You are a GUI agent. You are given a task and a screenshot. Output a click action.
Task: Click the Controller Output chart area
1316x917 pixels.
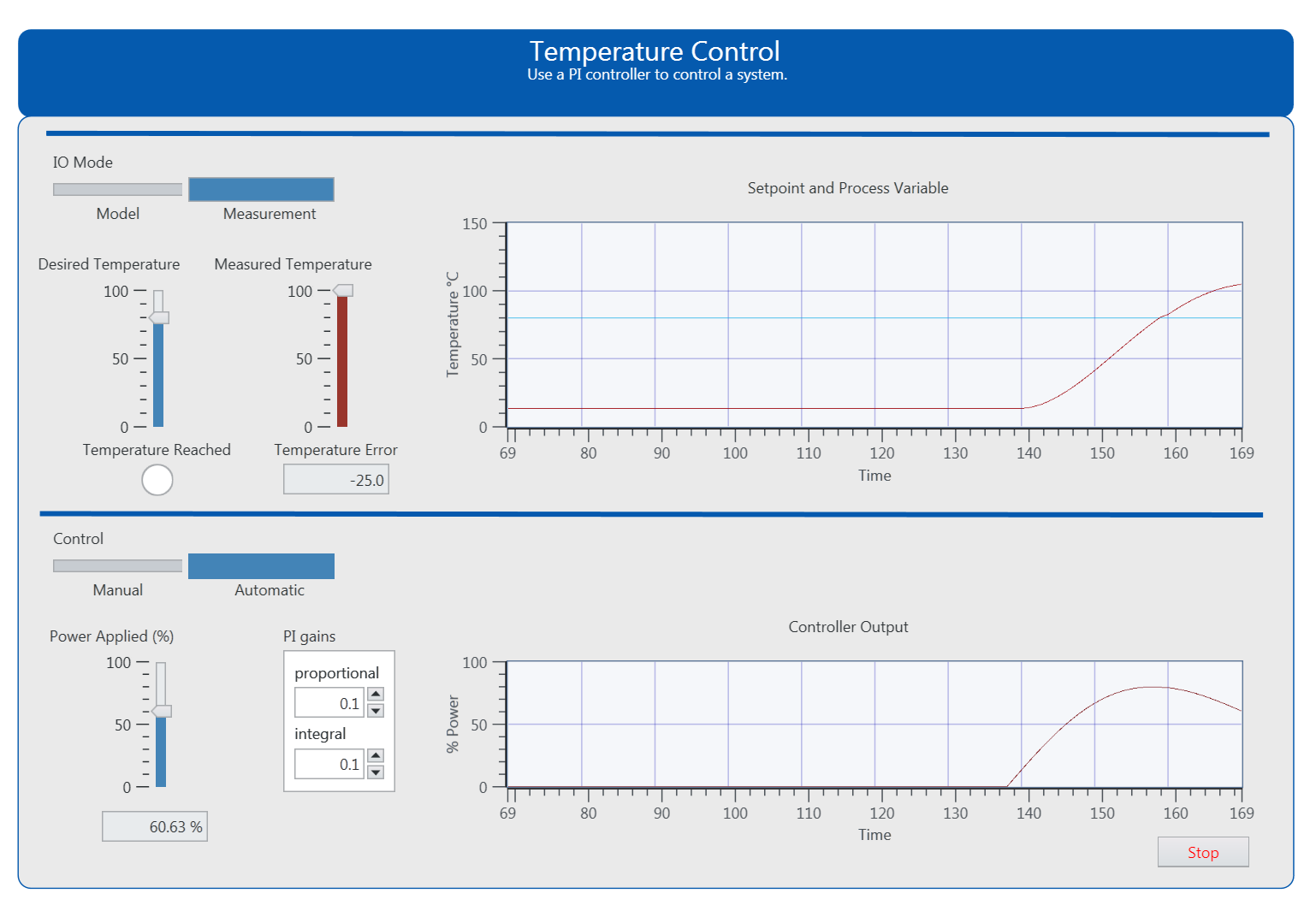pos(874,724)
